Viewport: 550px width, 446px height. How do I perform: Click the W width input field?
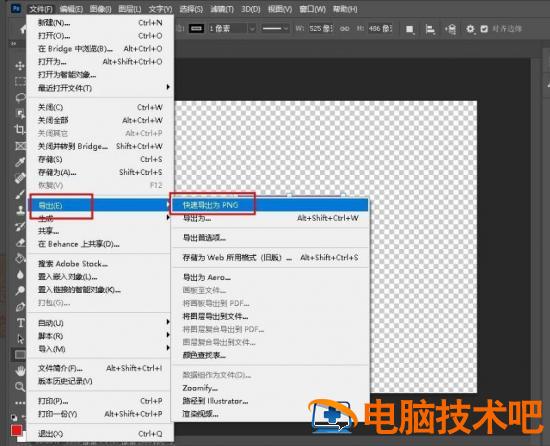(321, 29)
